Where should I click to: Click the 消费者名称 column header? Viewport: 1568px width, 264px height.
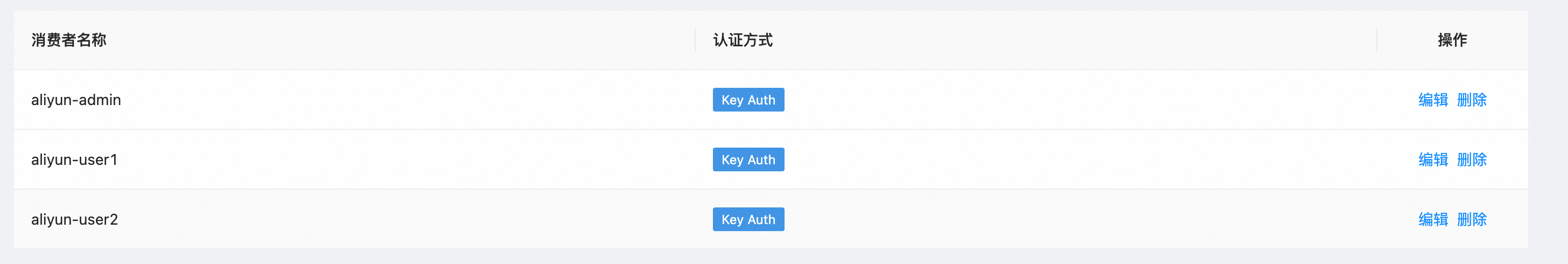click(69, 40)
